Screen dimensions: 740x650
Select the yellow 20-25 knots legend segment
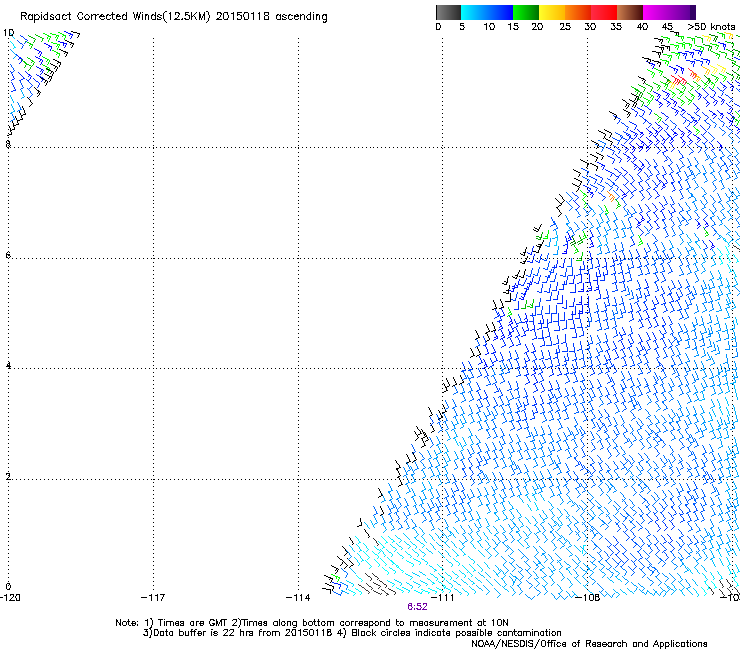(x=552, y=12)
